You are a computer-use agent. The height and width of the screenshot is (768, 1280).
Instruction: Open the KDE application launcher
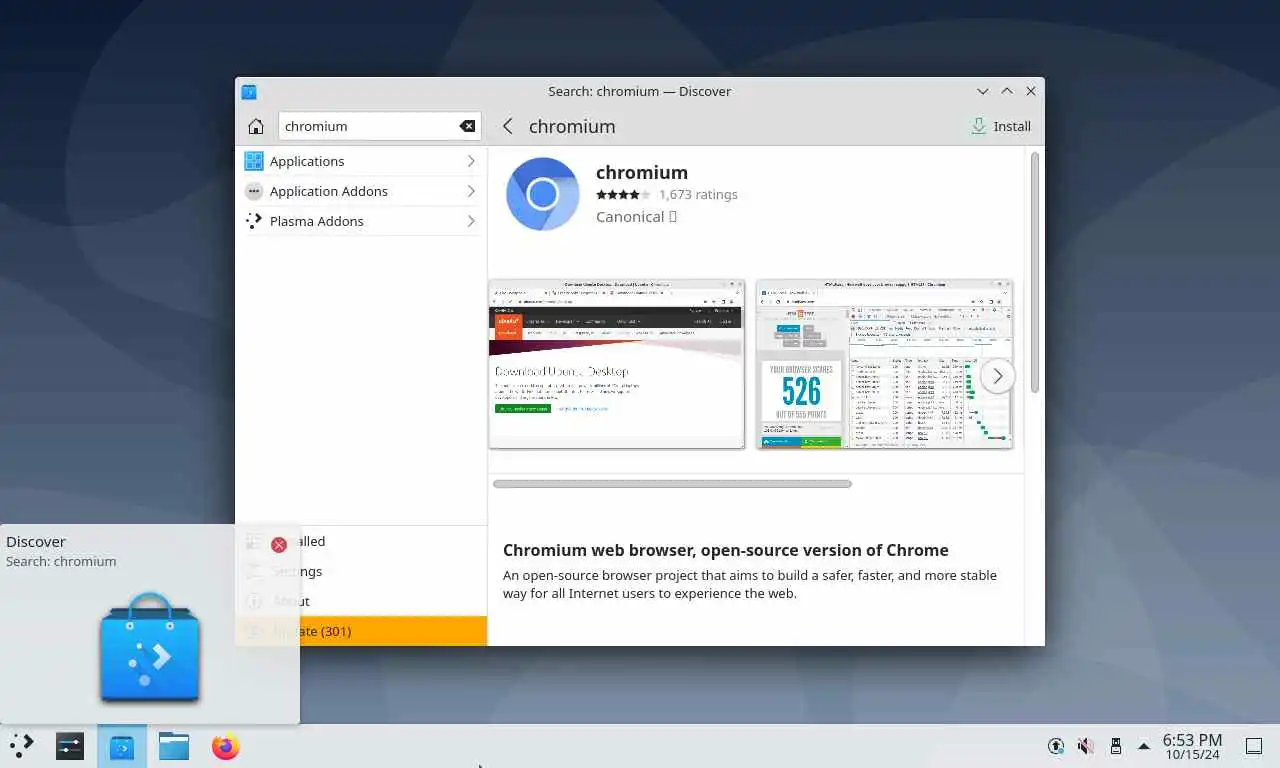point(22,746)
